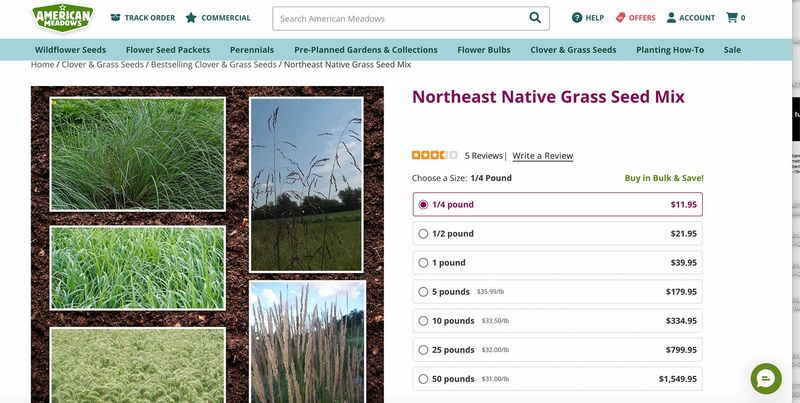Viewport: 800px width, 403px height.
Task: Select the 50 pounds size option
Action: point(558,379)
